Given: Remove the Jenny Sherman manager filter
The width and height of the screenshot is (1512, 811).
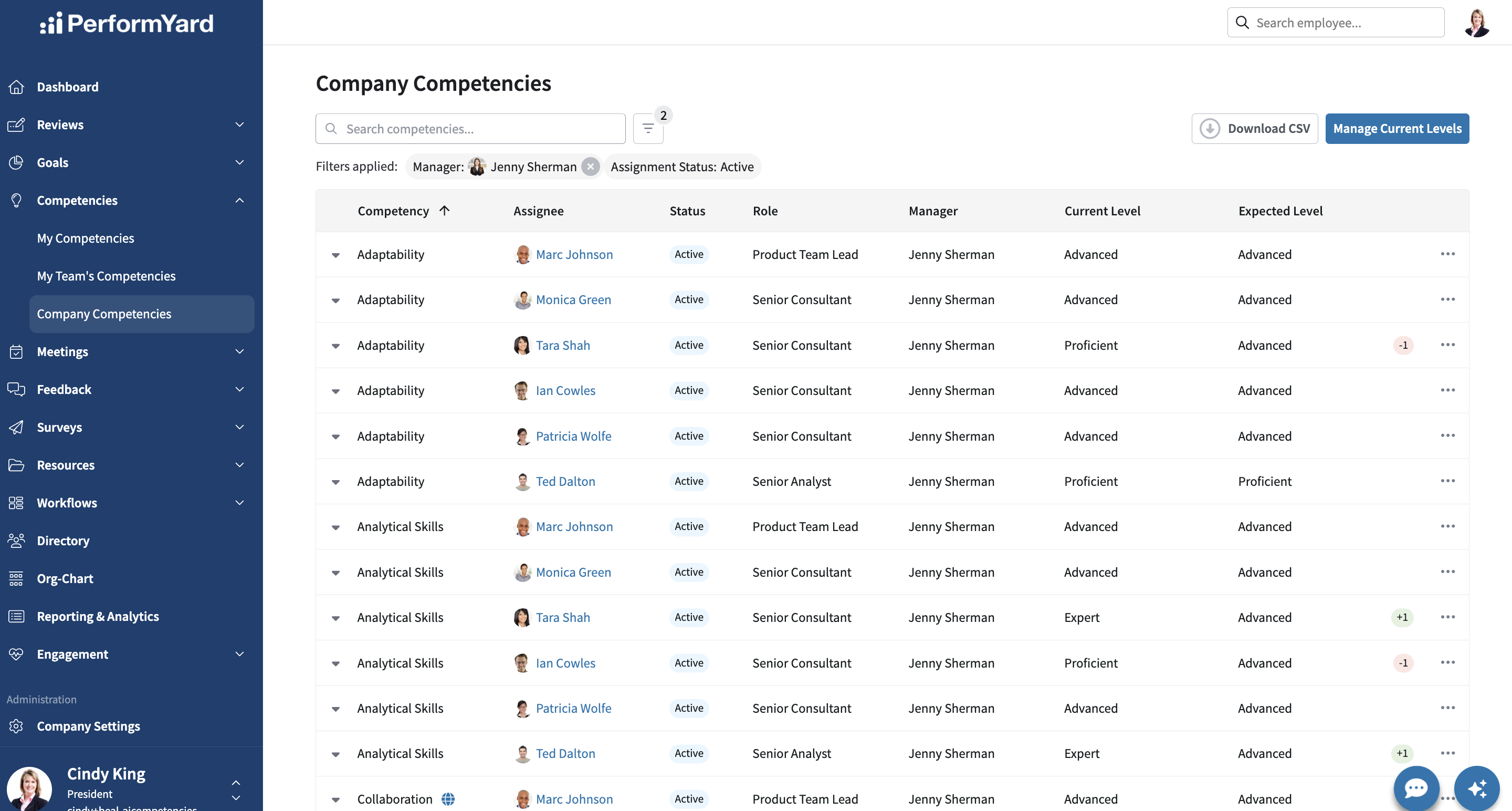Looking at the screenshot, I should pos(591,167).
